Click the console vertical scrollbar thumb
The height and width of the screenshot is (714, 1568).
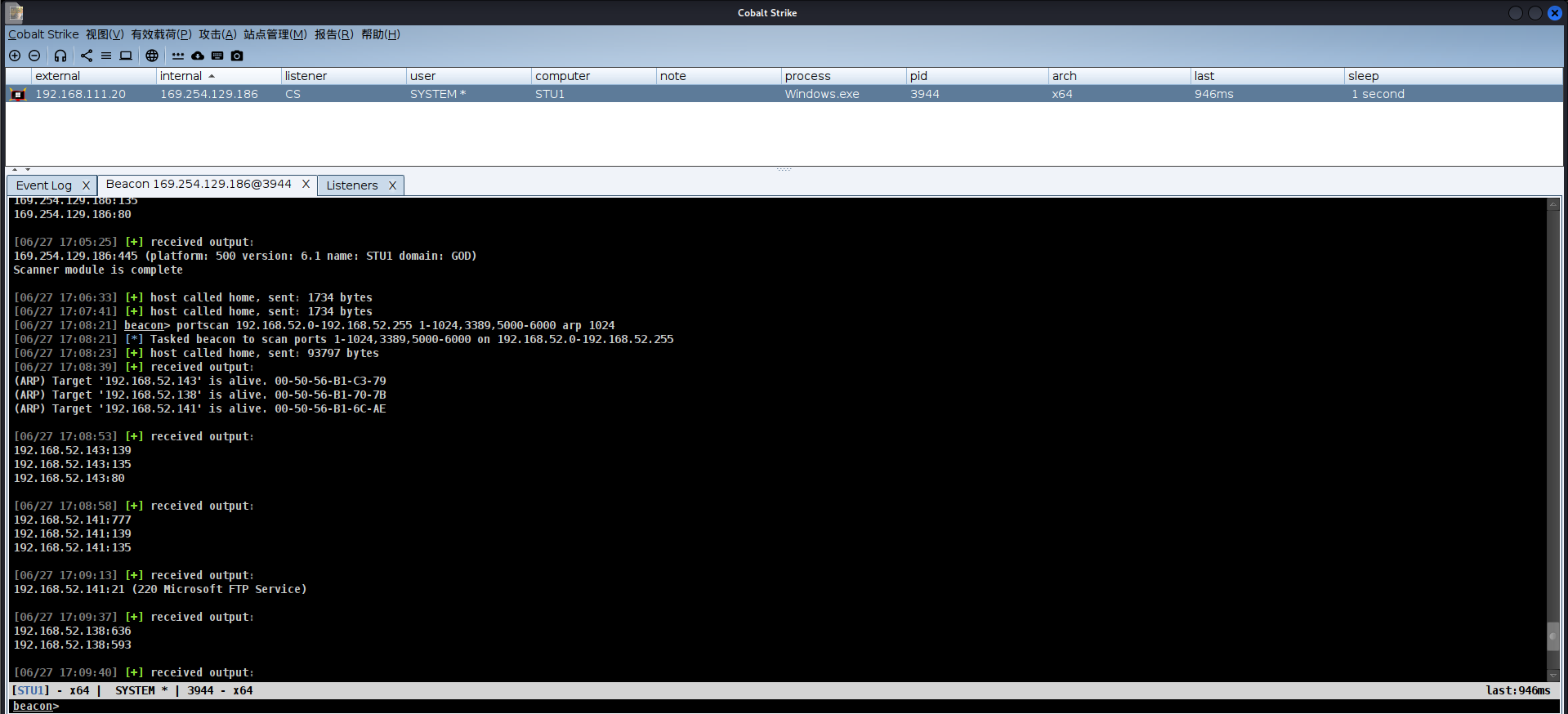(x=1553, y=636)
